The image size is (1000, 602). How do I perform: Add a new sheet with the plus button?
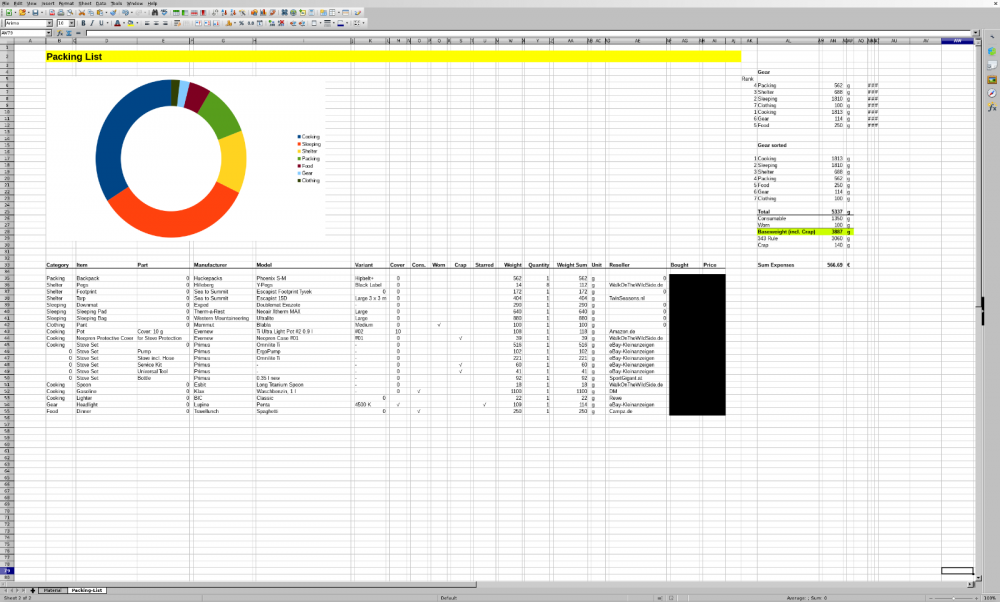32,590
